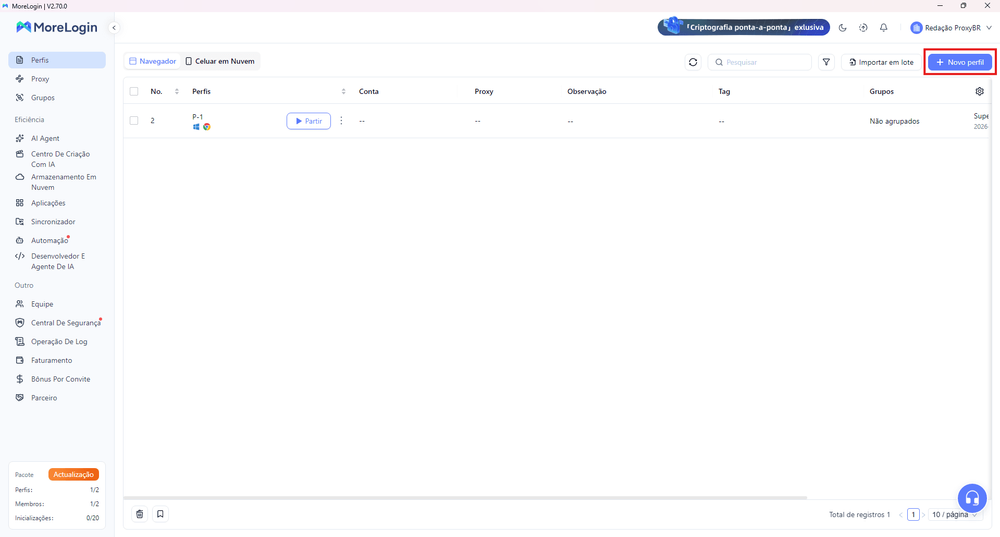The width and height of the screenshot is (1000, 537).
Task: Click the orange Actualização button
Action: 73,474
